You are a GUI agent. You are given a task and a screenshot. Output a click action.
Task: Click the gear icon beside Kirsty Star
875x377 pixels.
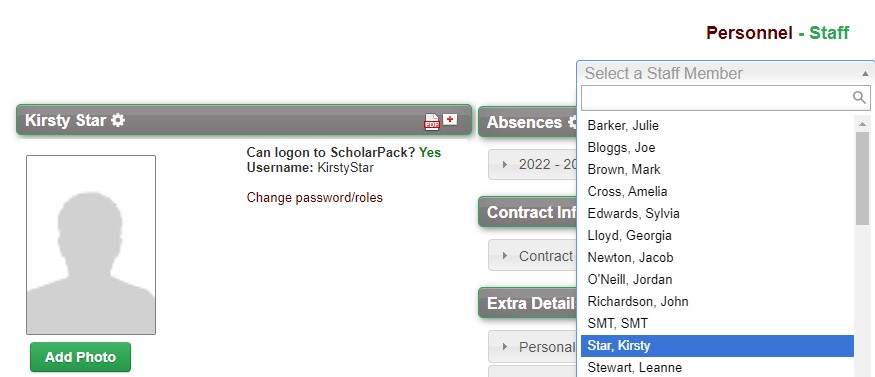tap(118, 120)
